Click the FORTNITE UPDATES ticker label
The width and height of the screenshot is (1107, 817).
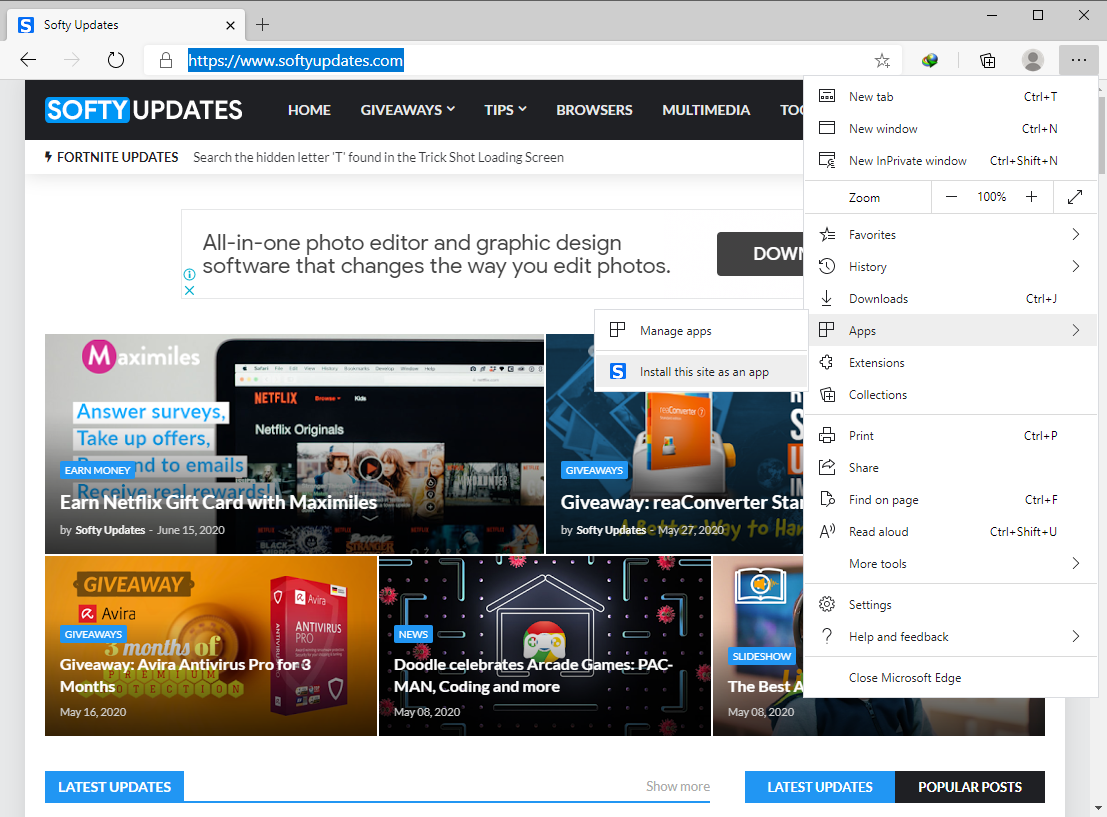(x=112, y=157)
